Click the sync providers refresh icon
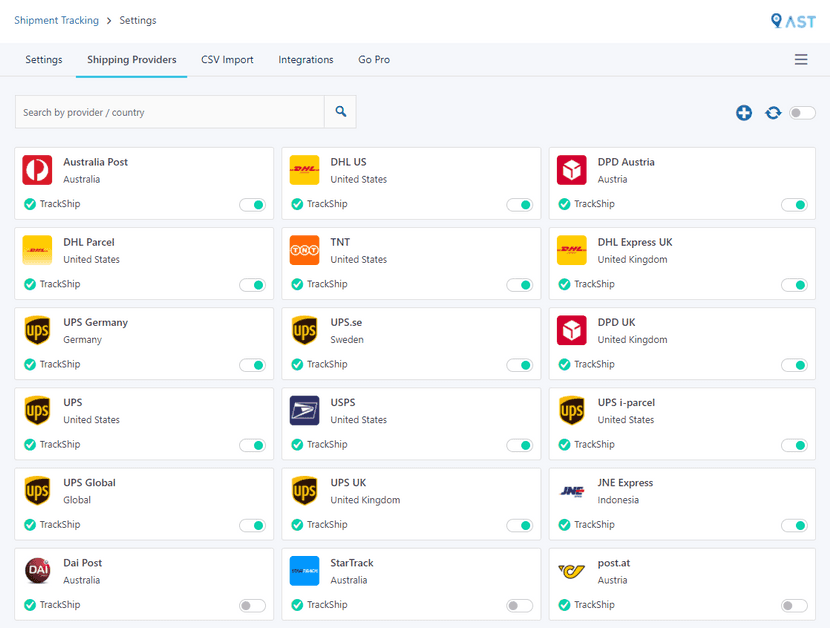This screenshot has height=628, width=830. point(773,113)
